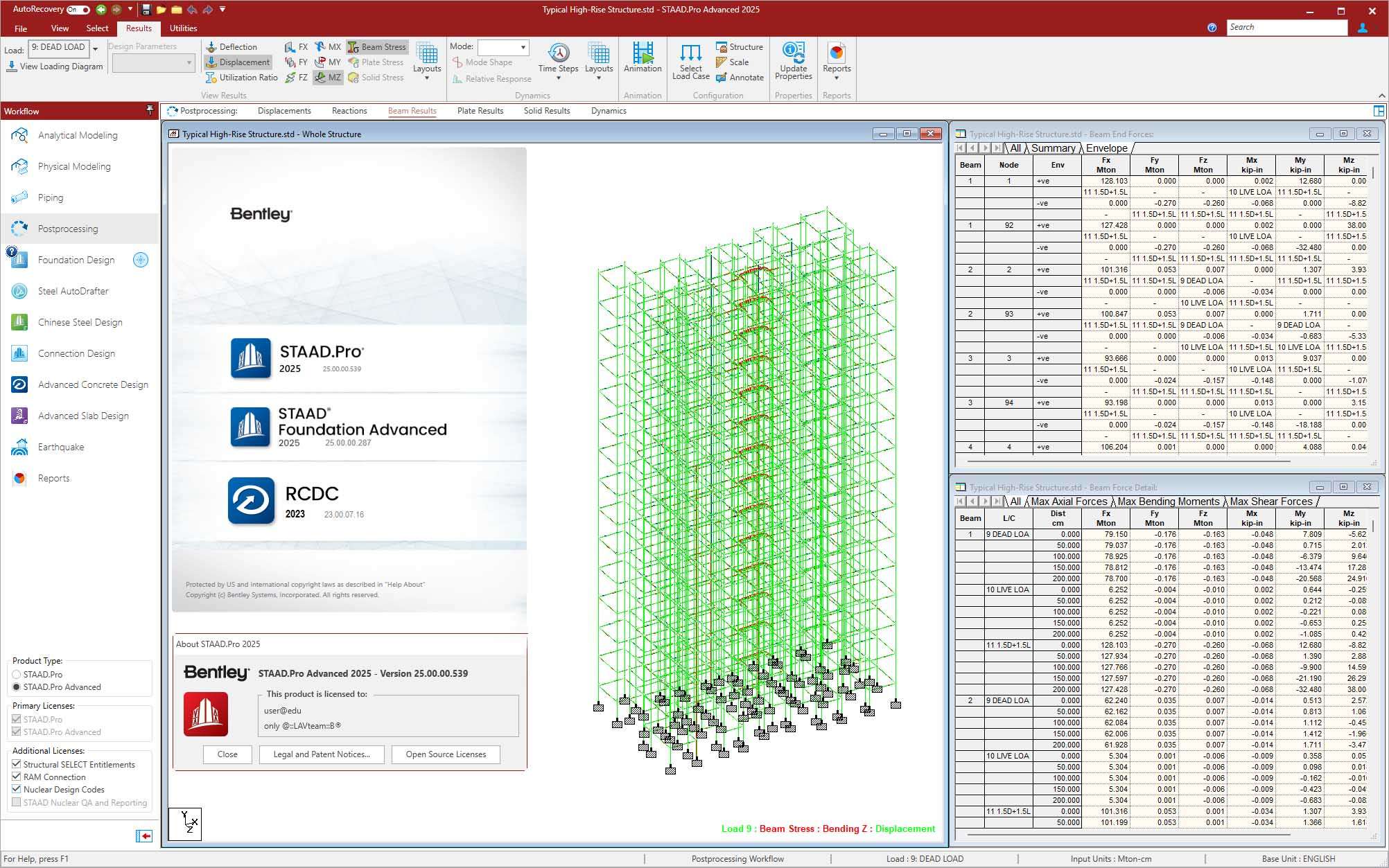Open the Earthquake workflow item

point(60,447)
